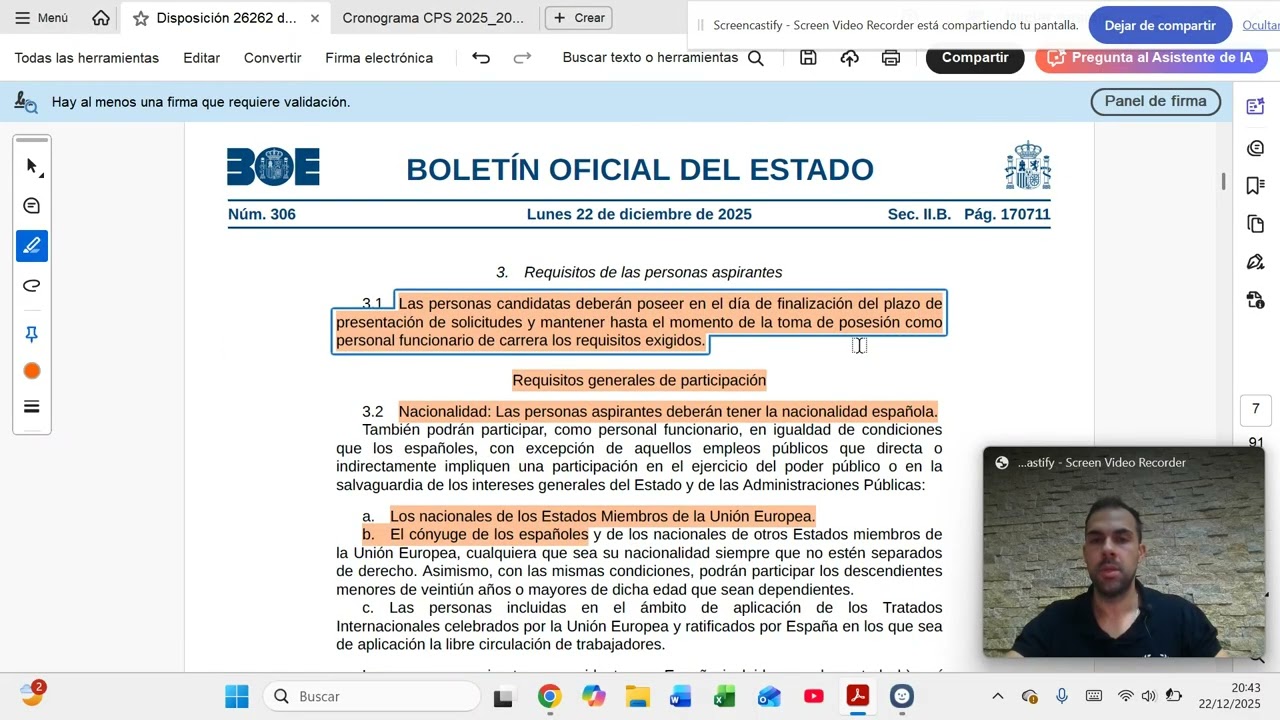Click the Compartir button
This screenshot has width=1280, height=720.
(x=975, y=58)
